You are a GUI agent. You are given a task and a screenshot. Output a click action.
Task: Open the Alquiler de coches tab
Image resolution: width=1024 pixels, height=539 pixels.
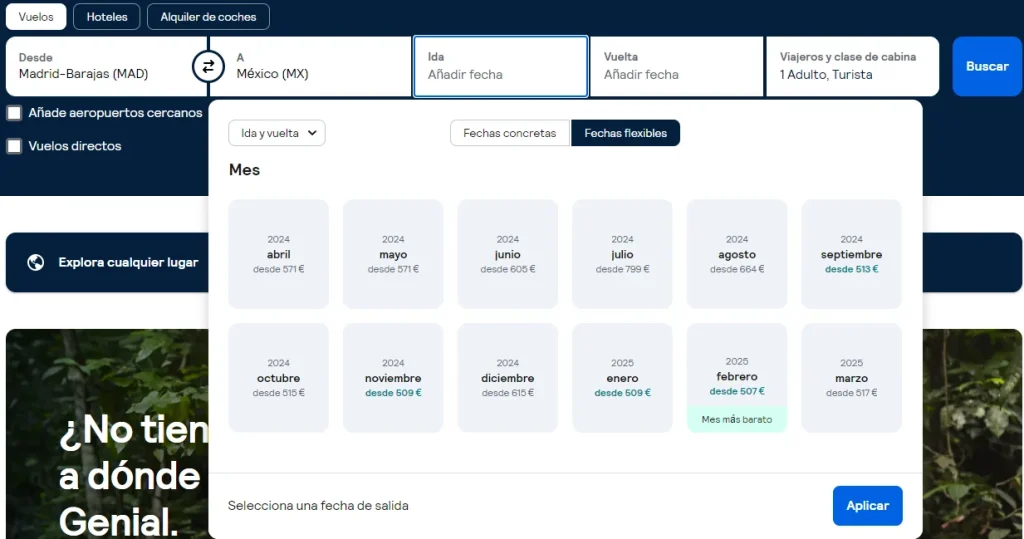[x=208, y=17]
